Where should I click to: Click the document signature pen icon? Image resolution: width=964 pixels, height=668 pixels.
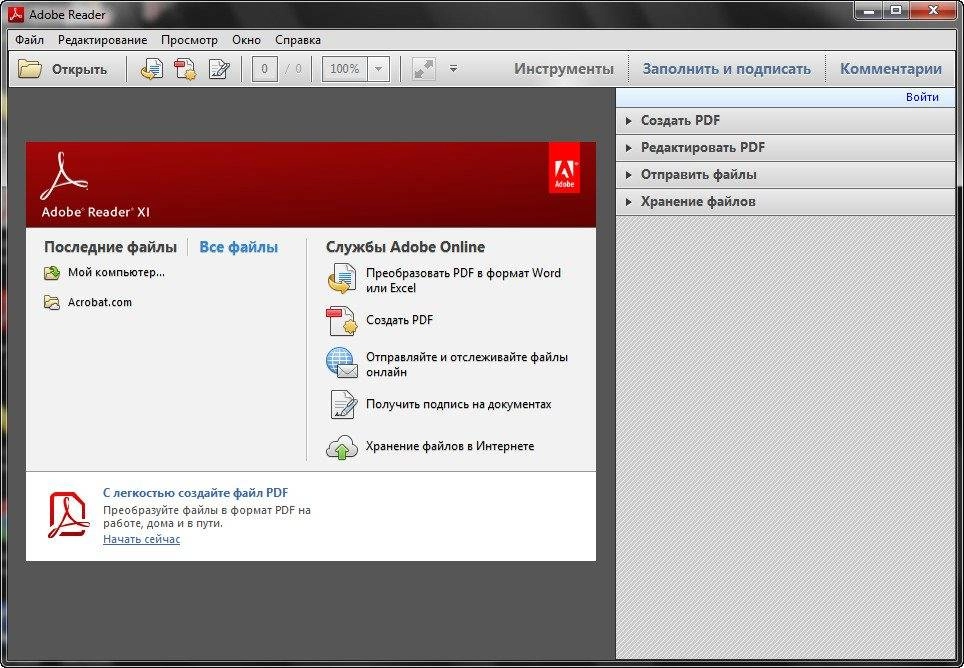pyautogui.click(x=343, y=404)
